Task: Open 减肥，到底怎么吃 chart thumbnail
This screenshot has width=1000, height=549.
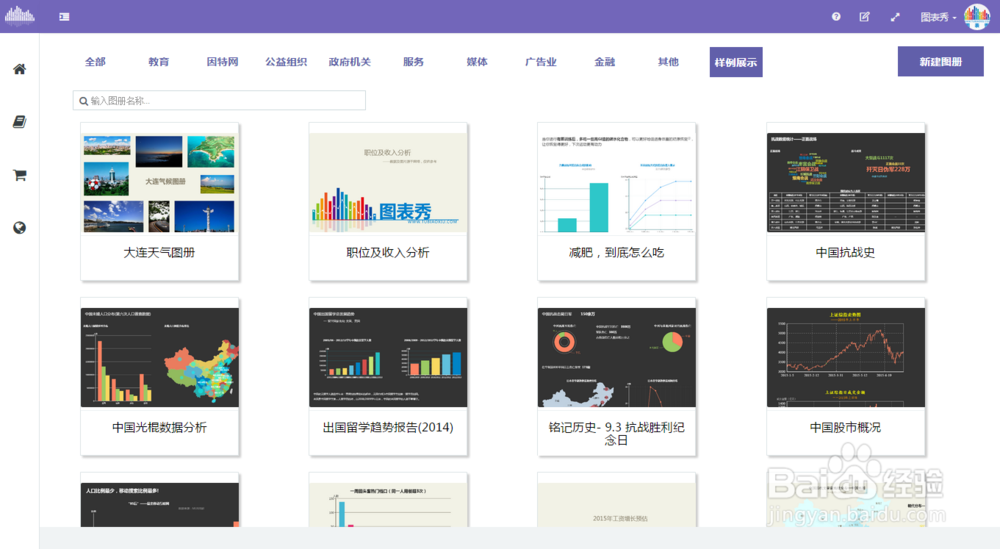Action: click(x=616, y=184)
